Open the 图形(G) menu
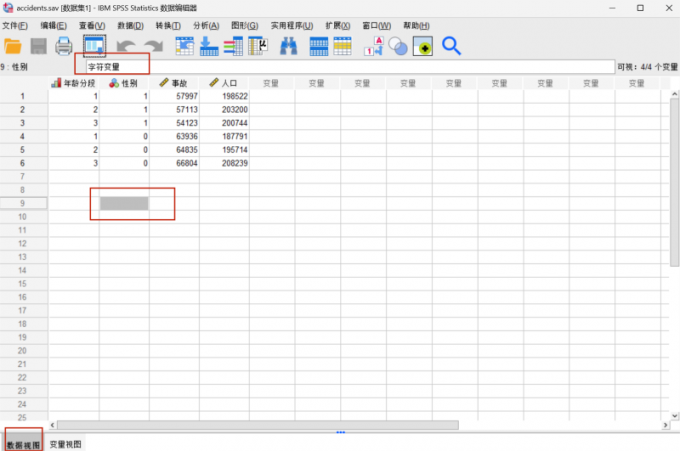This screenshot has width=680, height=451. coord(244,25)
